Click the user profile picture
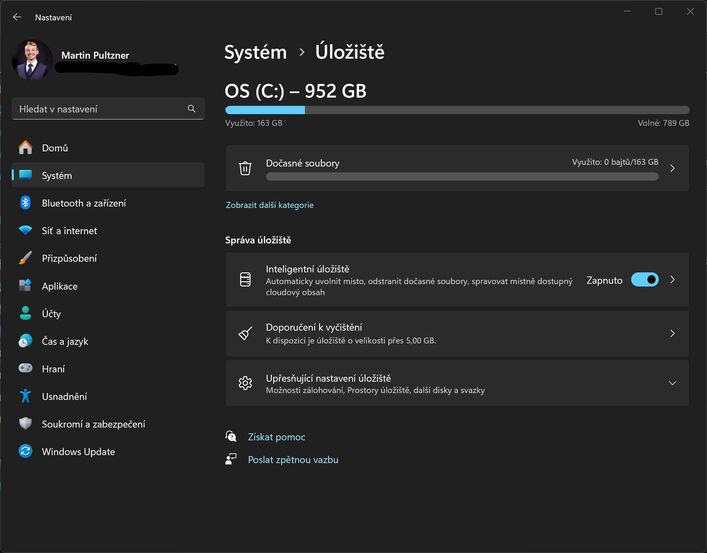The width and height of the screenshot is (707, 553). (32, 60)
